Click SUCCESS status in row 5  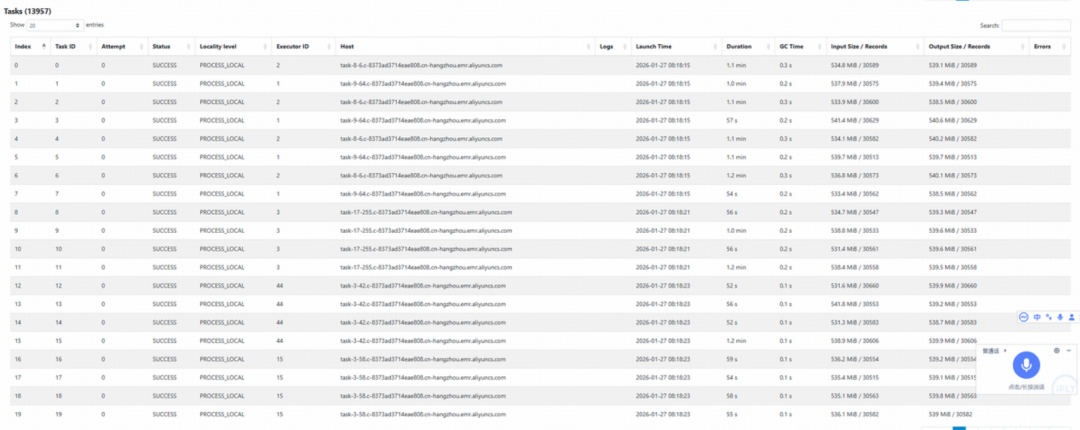coord(164,157)
